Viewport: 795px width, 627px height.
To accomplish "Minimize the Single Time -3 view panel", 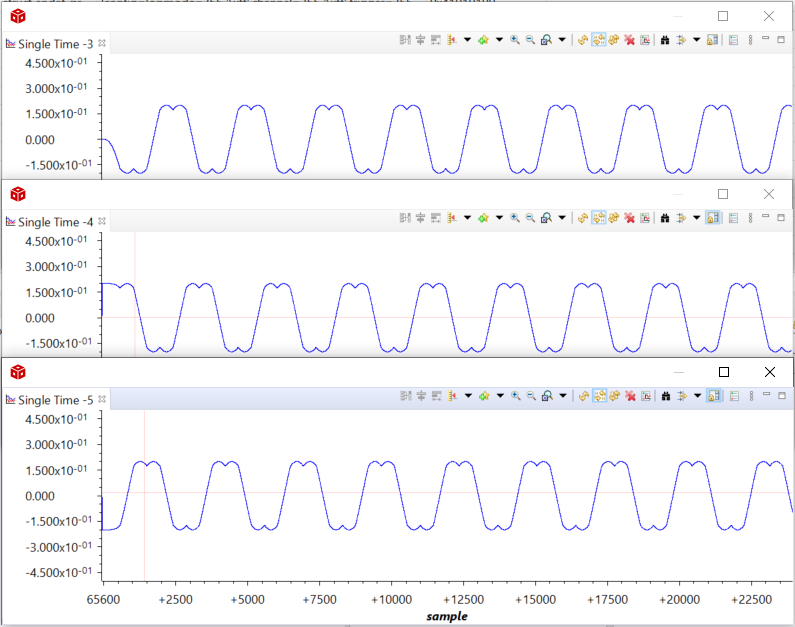I will coord(765,39).
